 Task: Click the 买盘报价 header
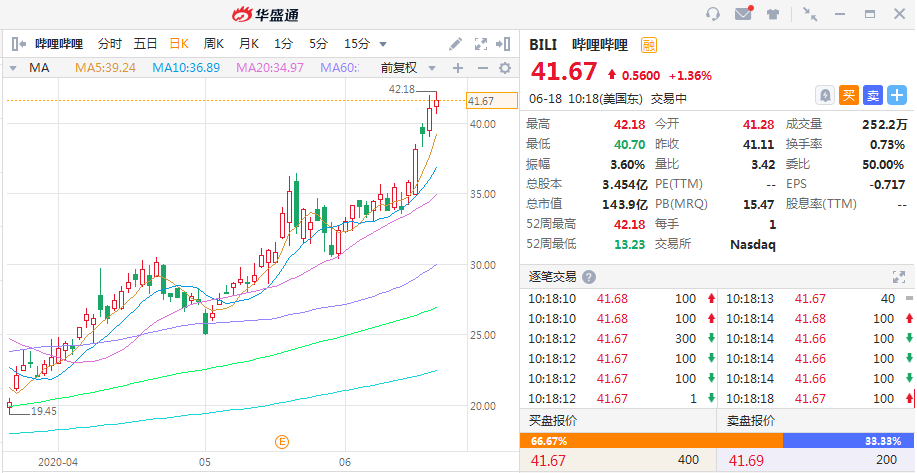coord(553,420)
